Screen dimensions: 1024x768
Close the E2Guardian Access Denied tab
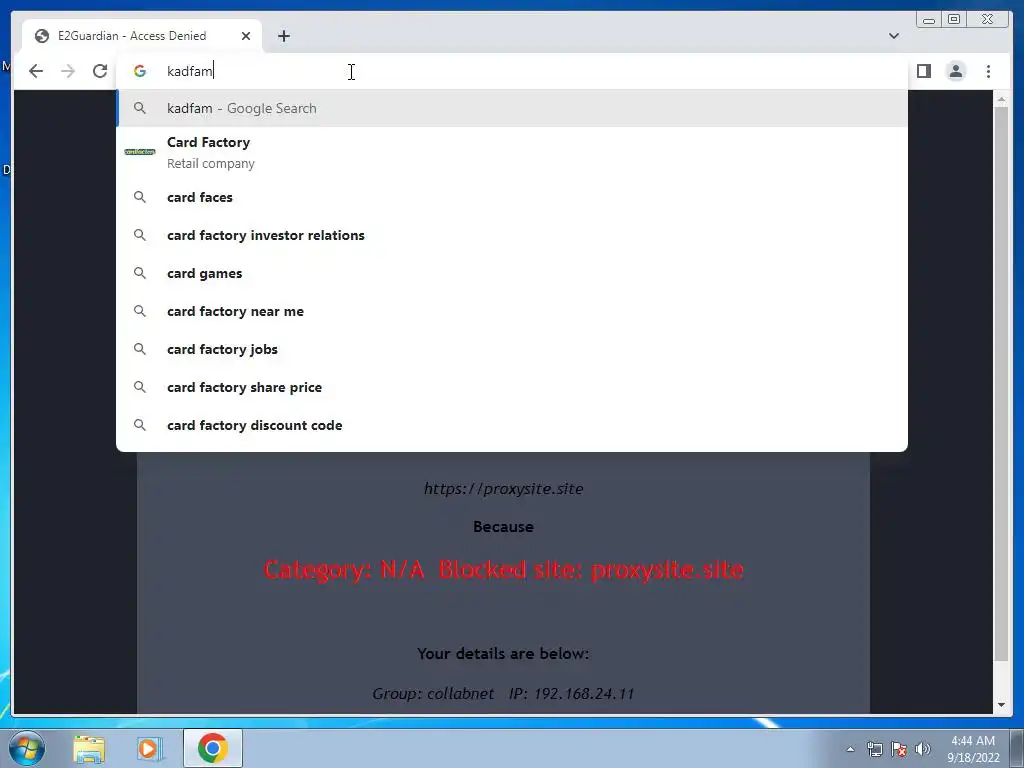[x=246, y=36]
